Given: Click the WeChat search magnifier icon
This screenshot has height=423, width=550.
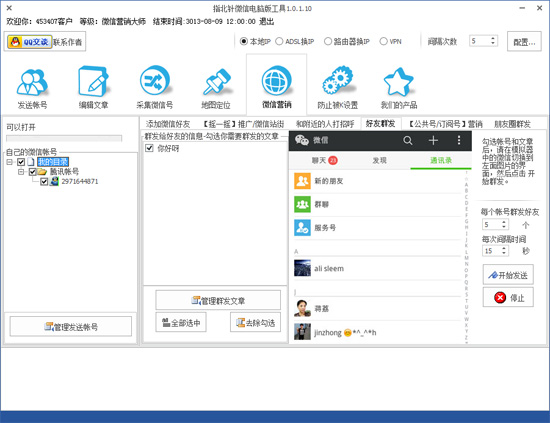Looking at the screenshot, I should click(x=408, y=141).
